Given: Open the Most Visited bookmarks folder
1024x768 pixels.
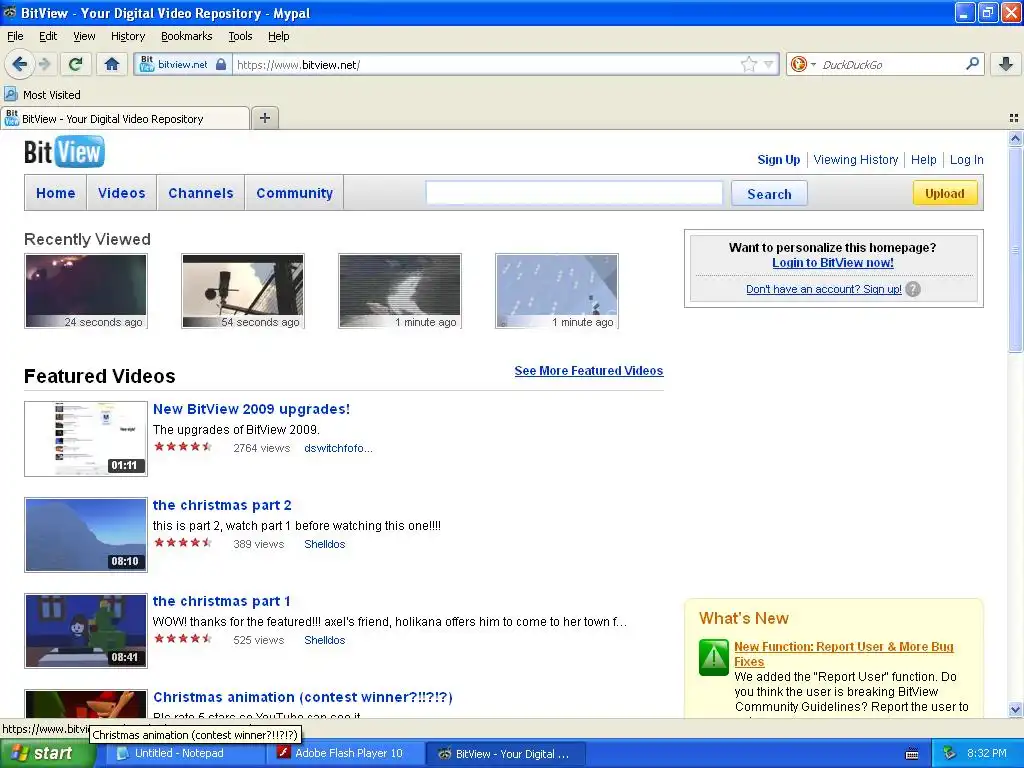Looking at the screenshot, I should 43,95.
